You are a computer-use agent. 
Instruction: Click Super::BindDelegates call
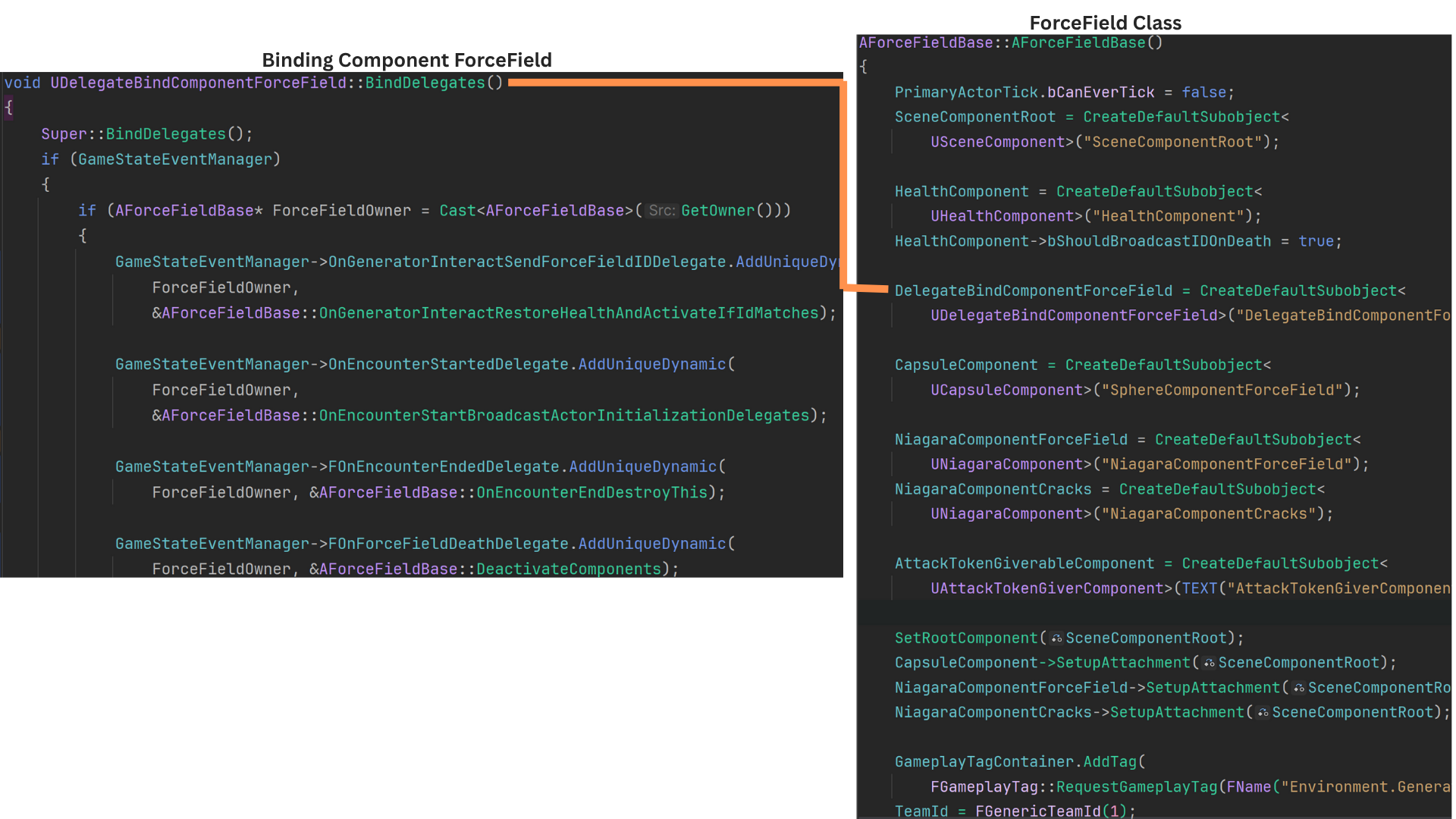(x=165, y=134)
